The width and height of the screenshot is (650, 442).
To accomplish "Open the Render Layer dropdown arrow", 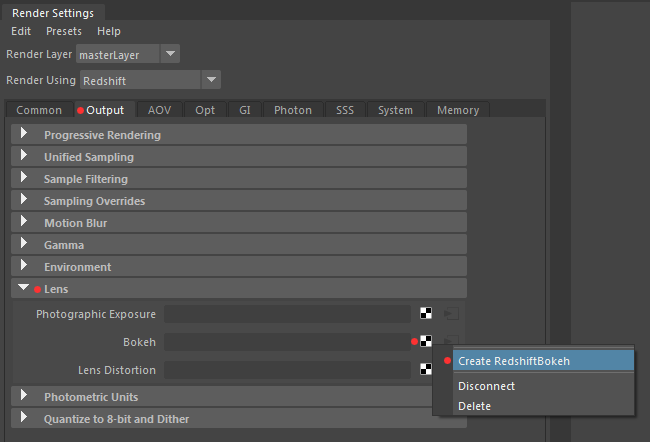I will pyautogui.click(x=170, y=54).
